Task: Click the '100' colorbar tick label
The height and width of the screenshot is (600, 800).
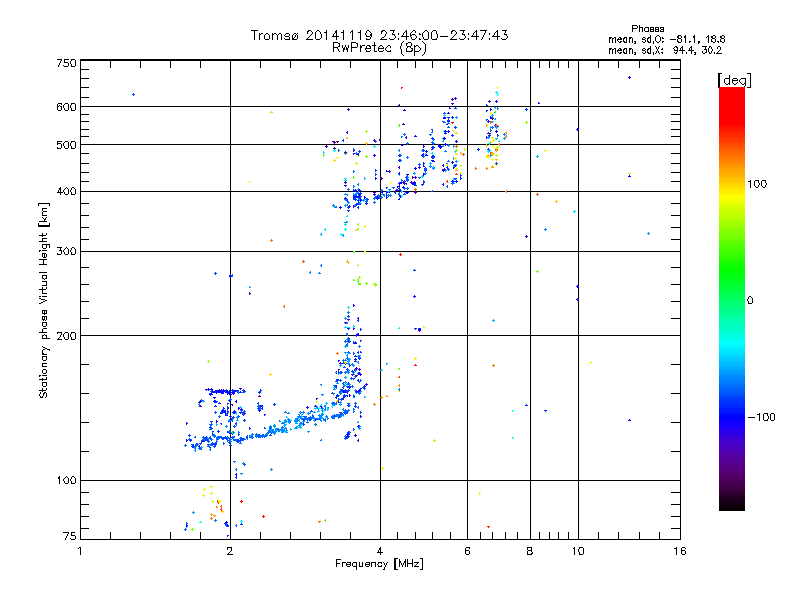Action: pyautogui.click(x=757, y=184)
